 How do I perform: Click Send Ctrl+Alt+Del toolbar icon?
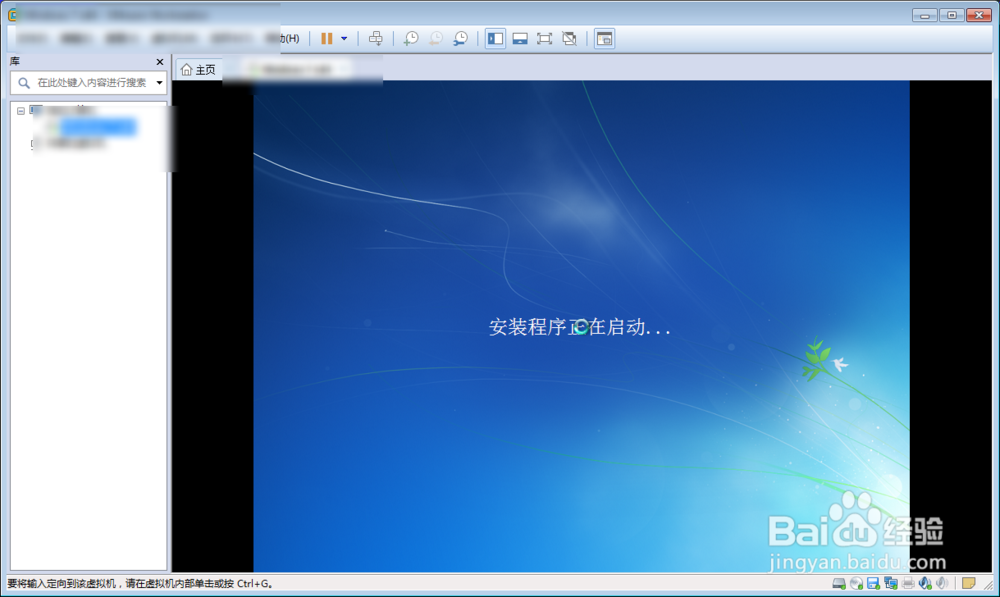pyautogui.click(x=376, y=39)
